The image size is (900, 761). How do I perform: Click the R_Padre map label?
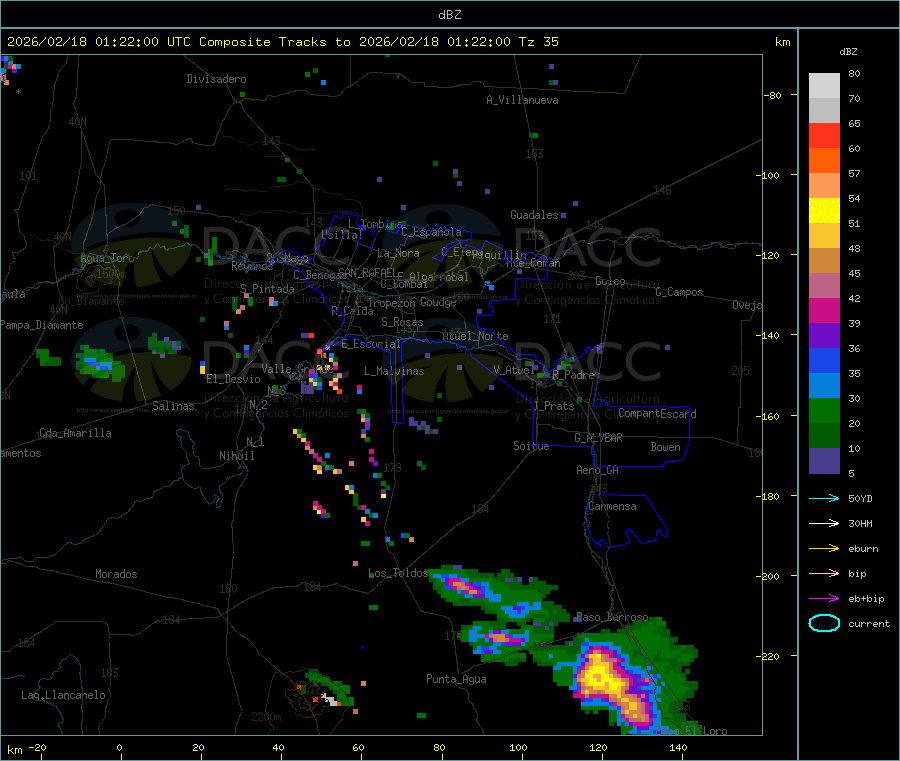[x=573, y=375]
